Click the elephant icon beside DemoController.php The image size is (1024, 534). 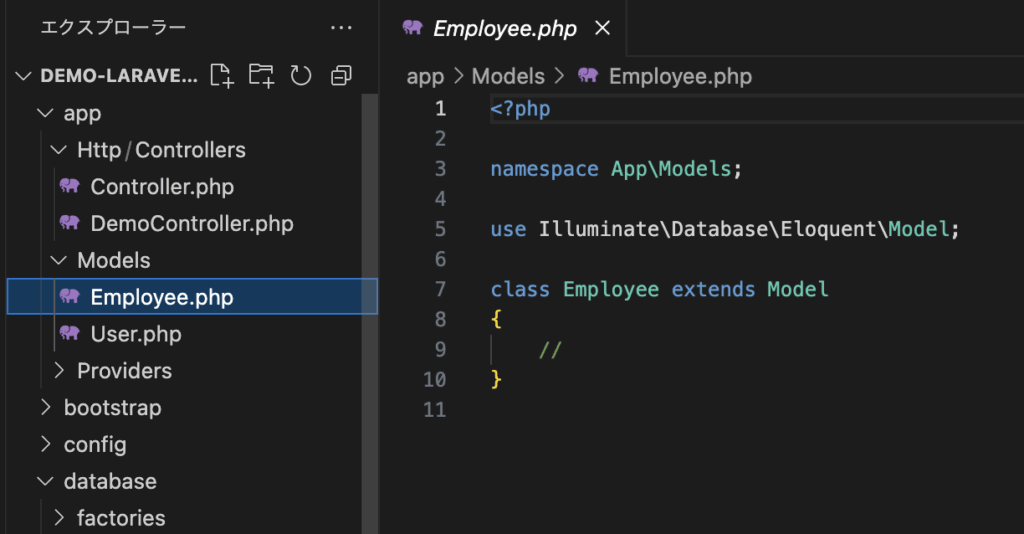pos(69,223)
